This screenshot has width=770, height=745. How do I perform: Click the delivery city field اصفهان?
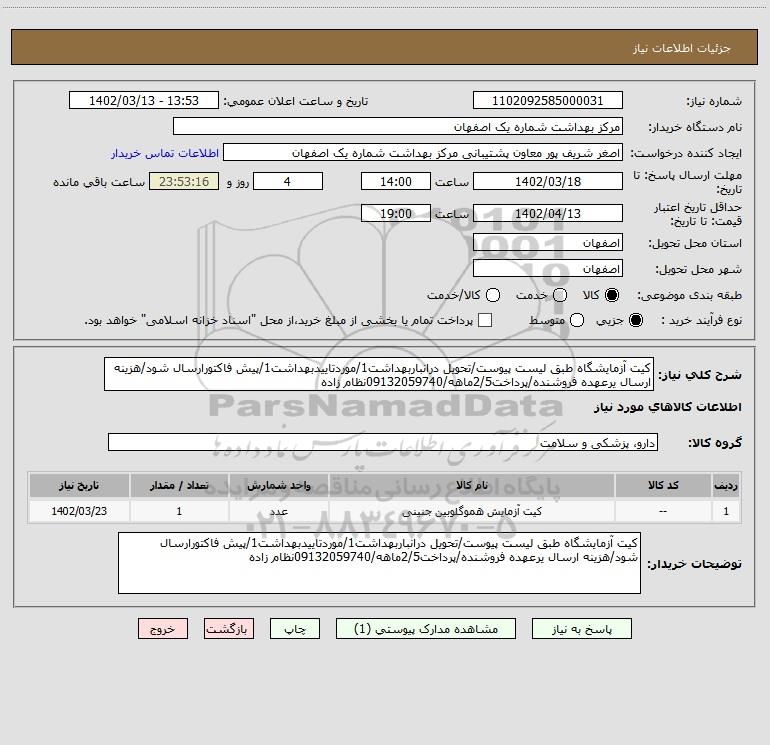[x=548, y=269]
